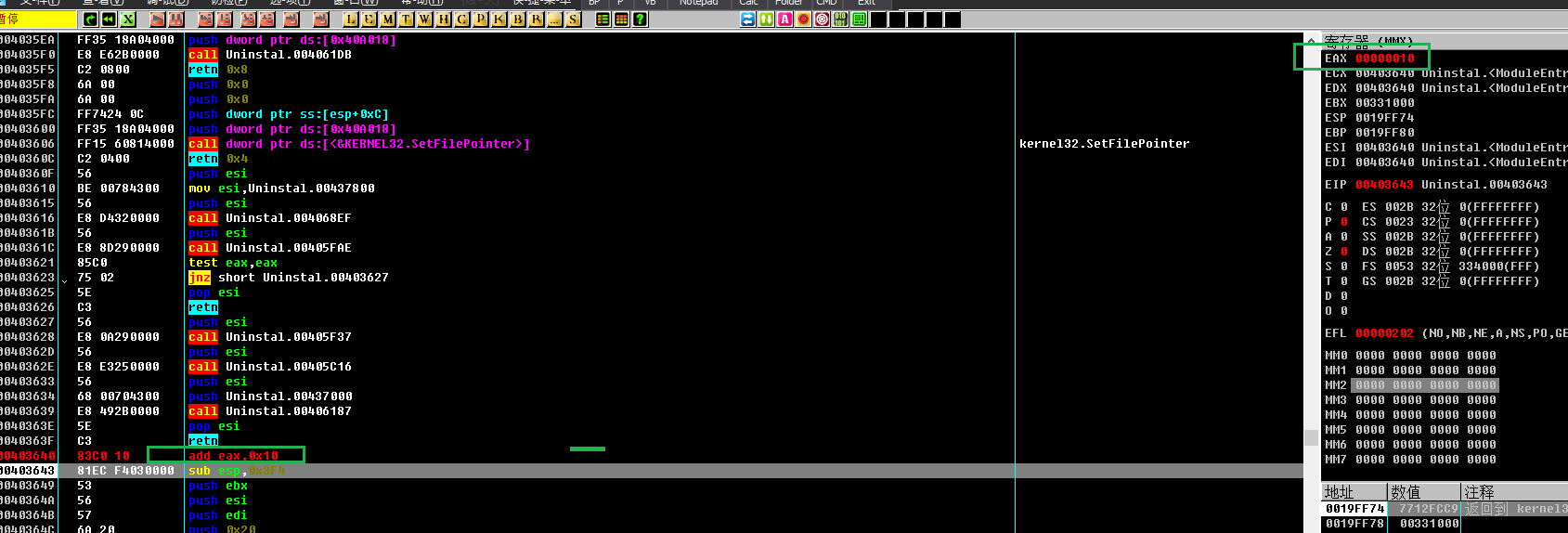Image resolution: width=1568 pixels, height=533 pixels.
Task: Open Breakpoints window with first B button
Action: coord(517,19)
